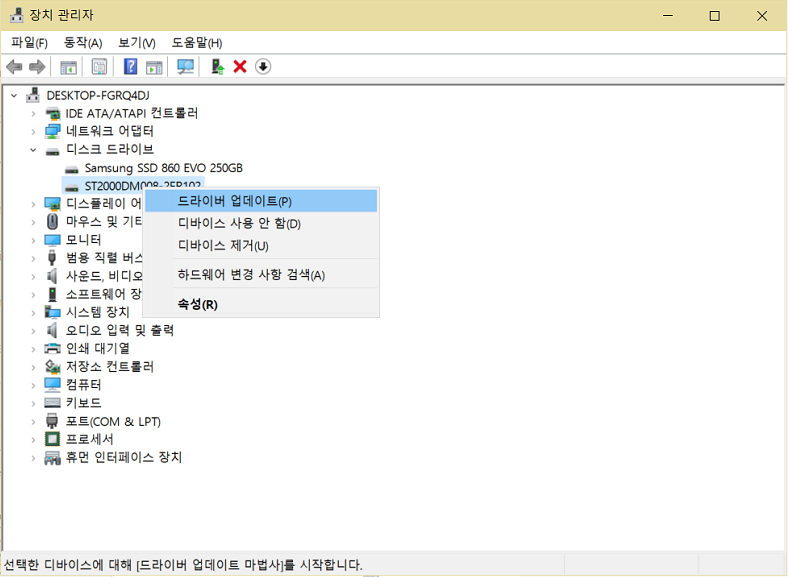Click the 키보드 keyboard icon
The height and width of the screenshot is (577, 788).
pyautogui.click(x=52, y=403)
